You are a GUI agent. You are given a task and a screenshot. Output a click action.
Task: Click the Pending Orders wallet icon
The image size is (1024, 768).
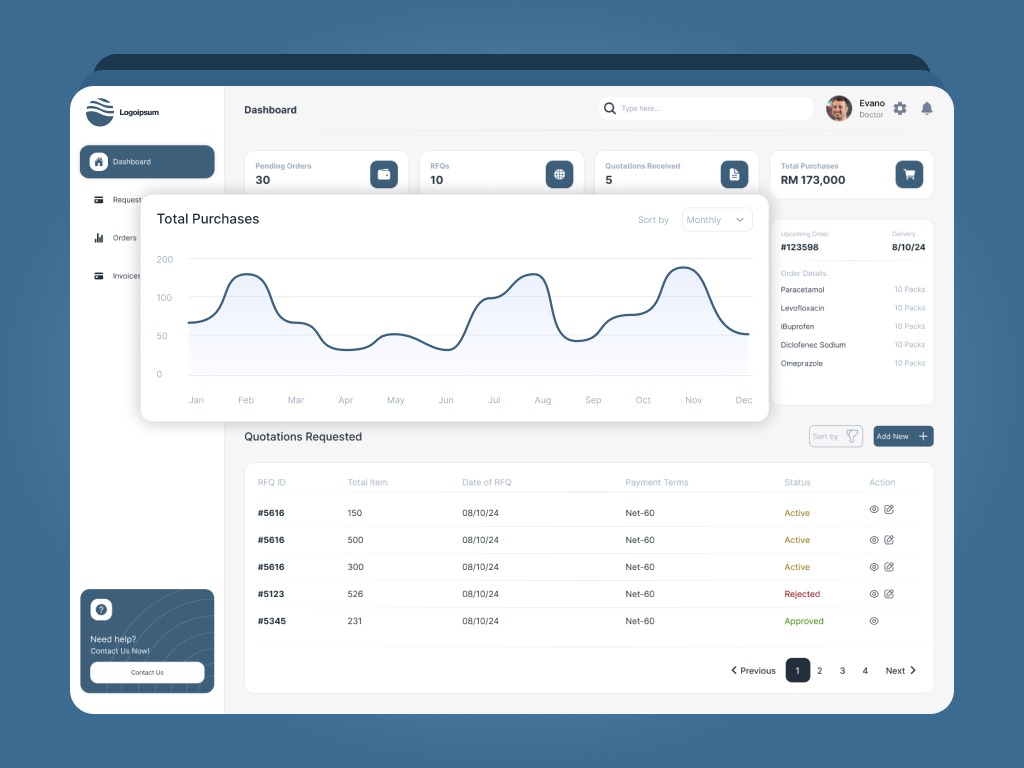pyautogui.click(x=384, y=174)
